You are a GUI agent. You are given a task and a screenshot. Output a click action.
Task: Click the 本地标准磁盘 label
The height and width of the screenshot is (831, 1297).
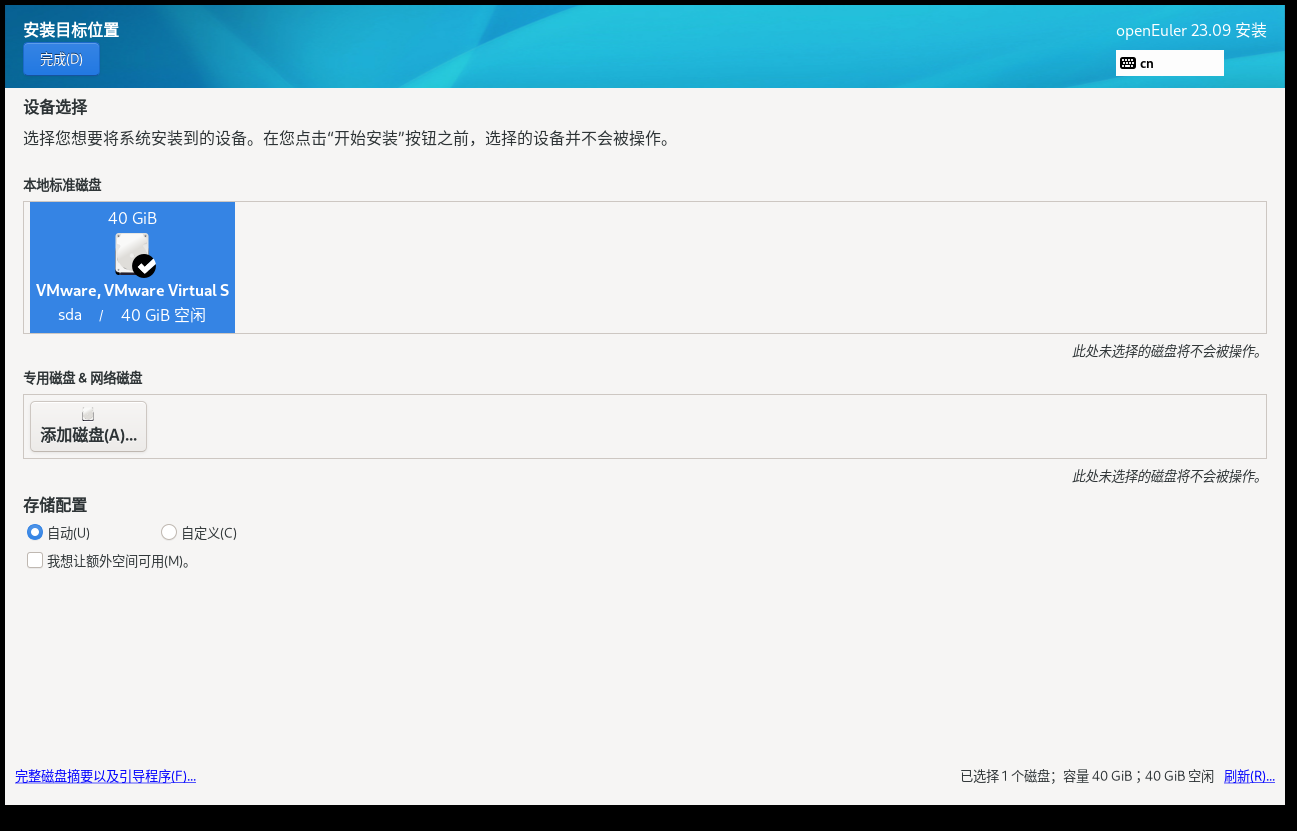click(62, 185)
